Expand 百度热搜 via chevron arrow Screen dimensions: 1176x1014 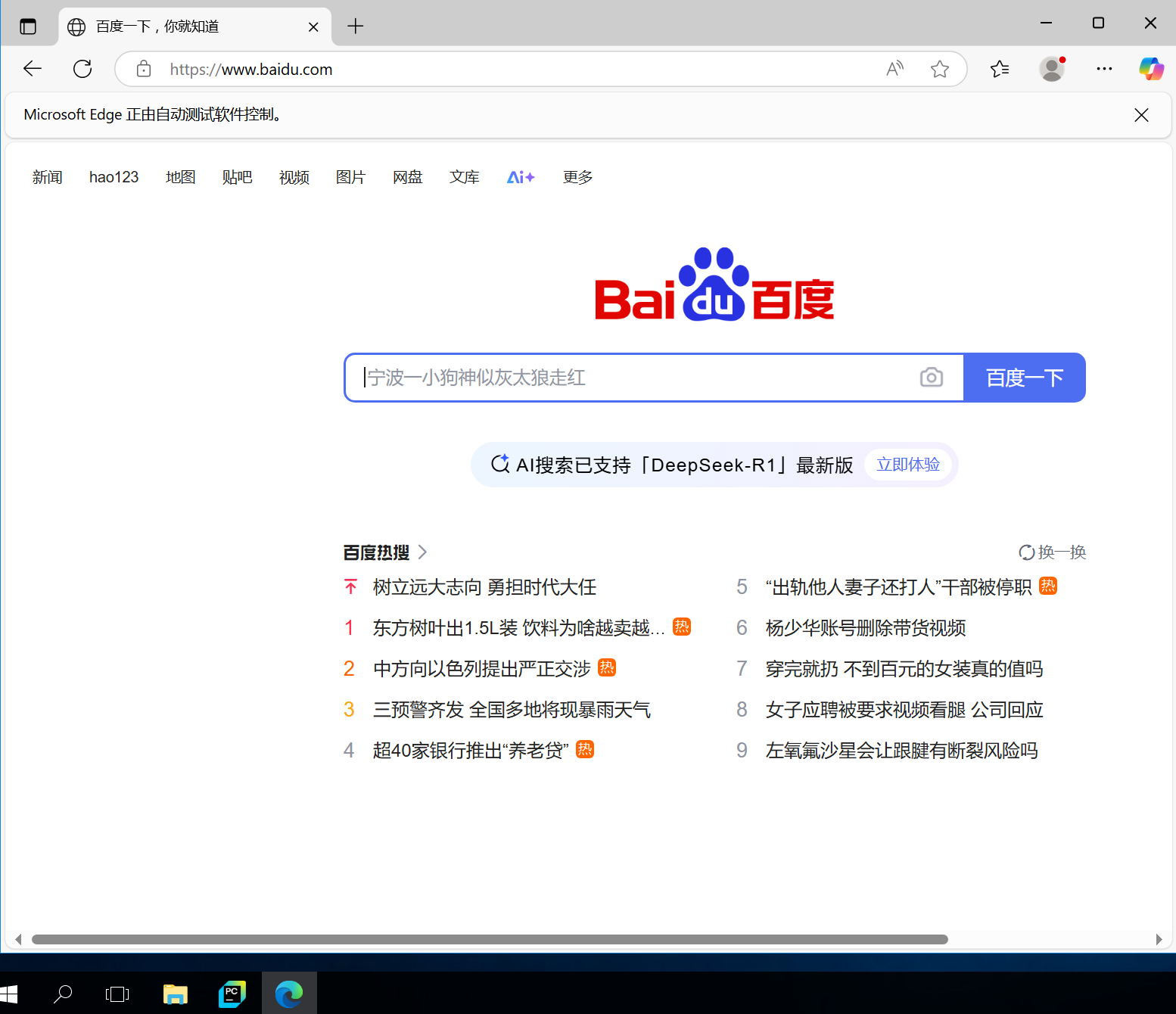[423, 552]
